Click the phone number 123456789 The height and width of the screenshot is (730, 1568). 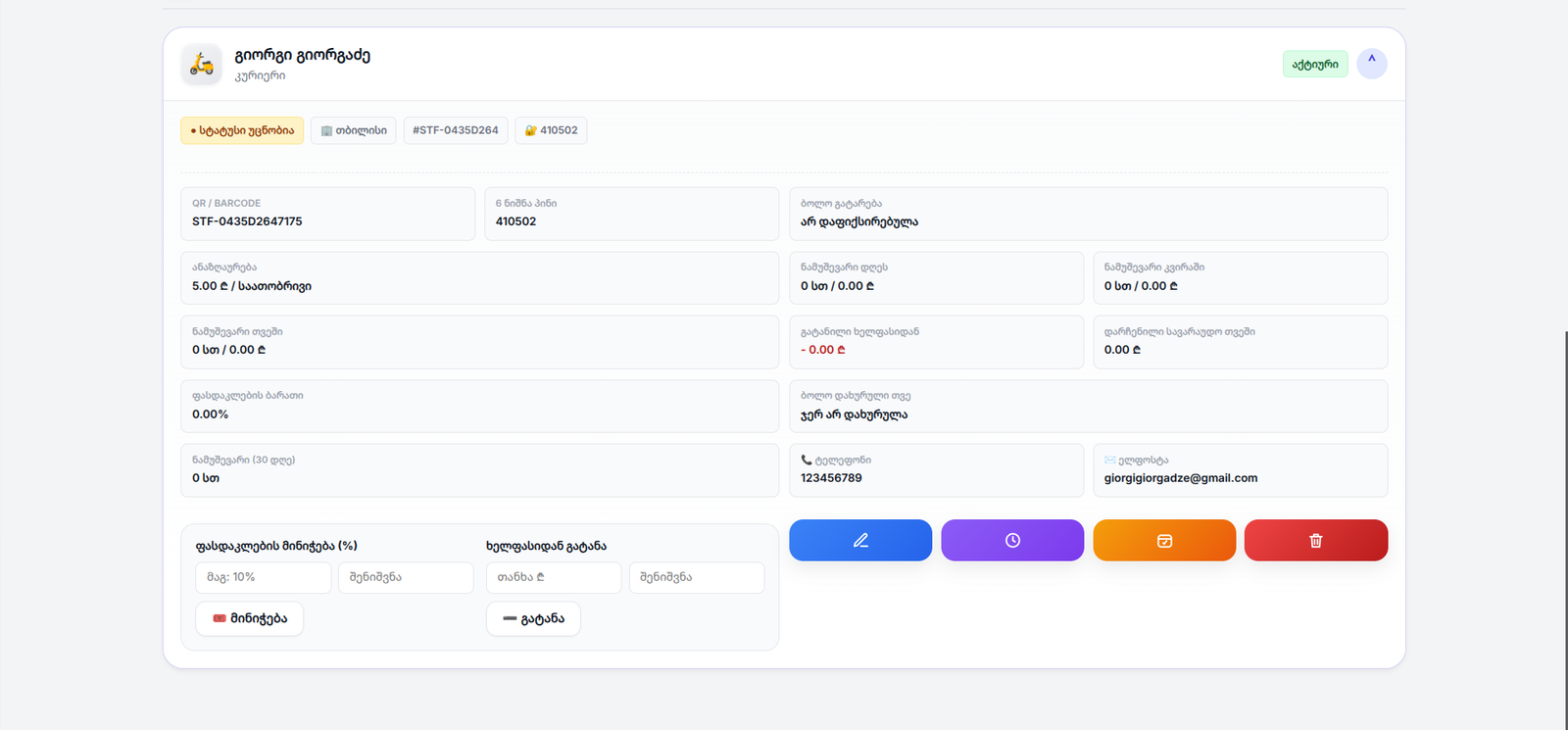[831, 478]
